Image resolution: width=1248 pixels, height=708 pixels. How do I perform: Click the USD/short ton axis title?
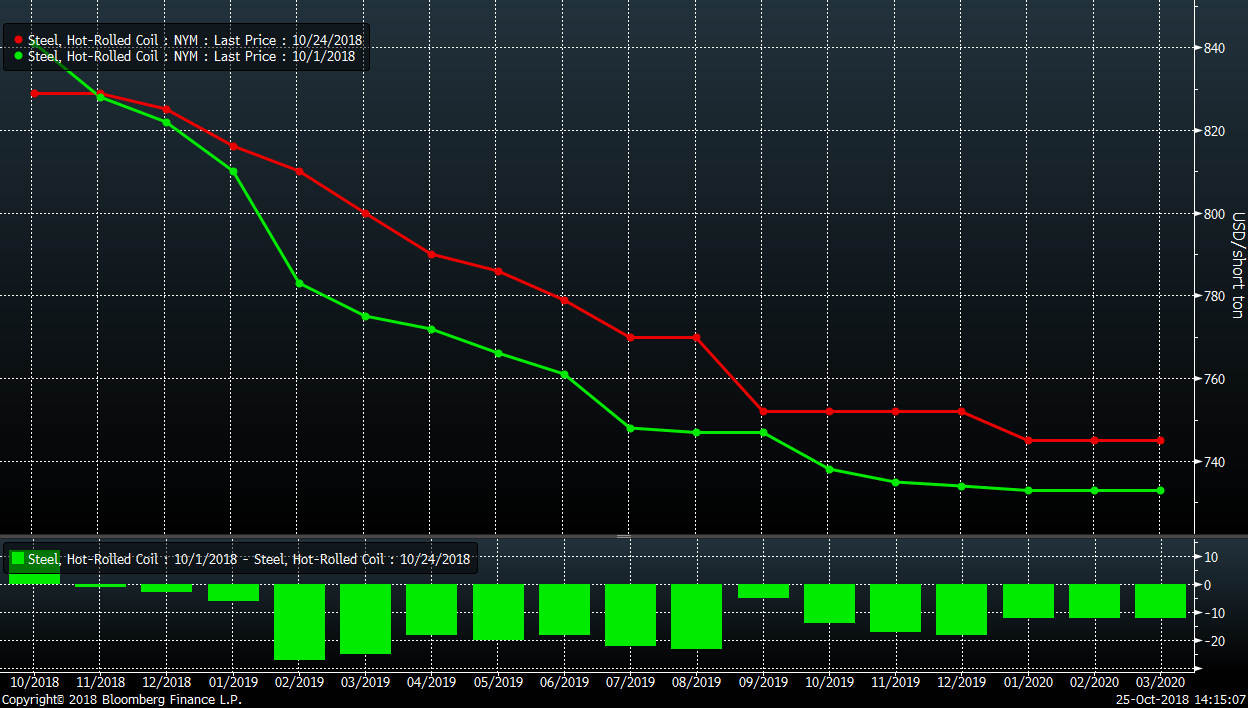[x=1236, y=265]
